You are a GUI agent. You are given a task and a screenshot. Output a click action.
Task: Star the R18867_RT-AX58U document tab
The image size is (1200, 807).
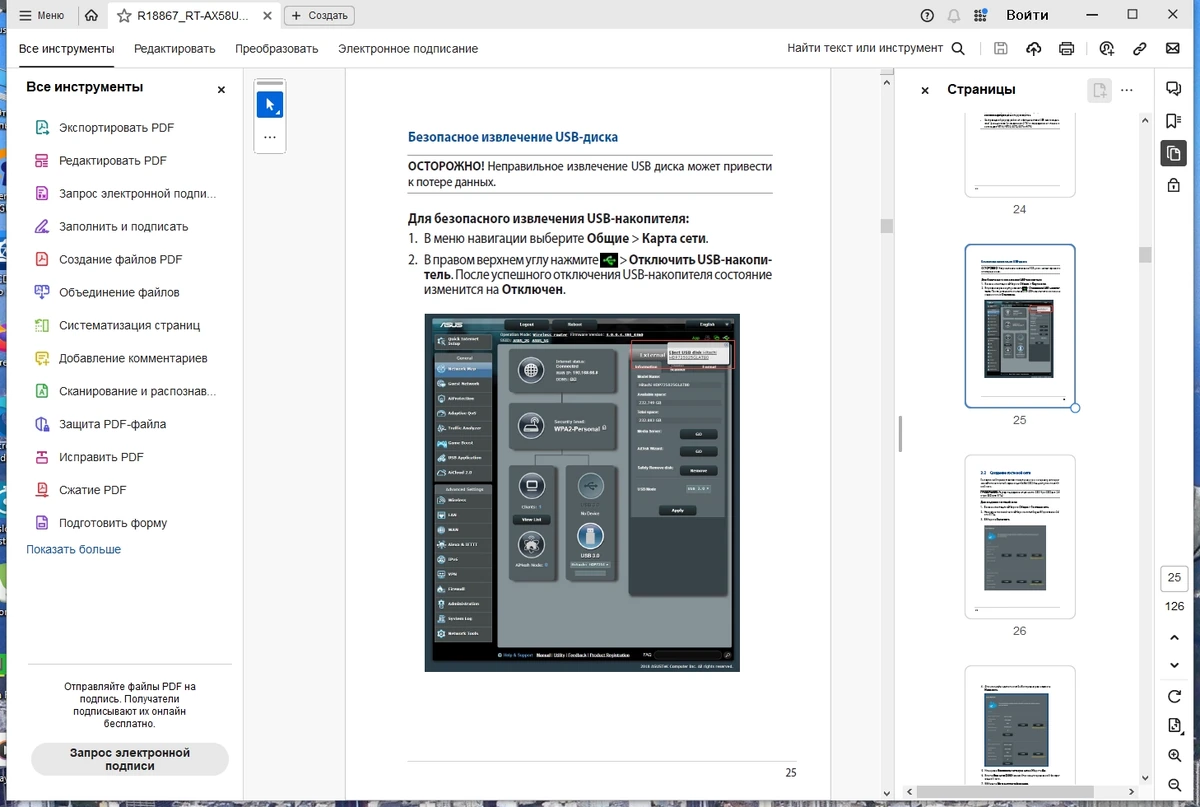124,15
